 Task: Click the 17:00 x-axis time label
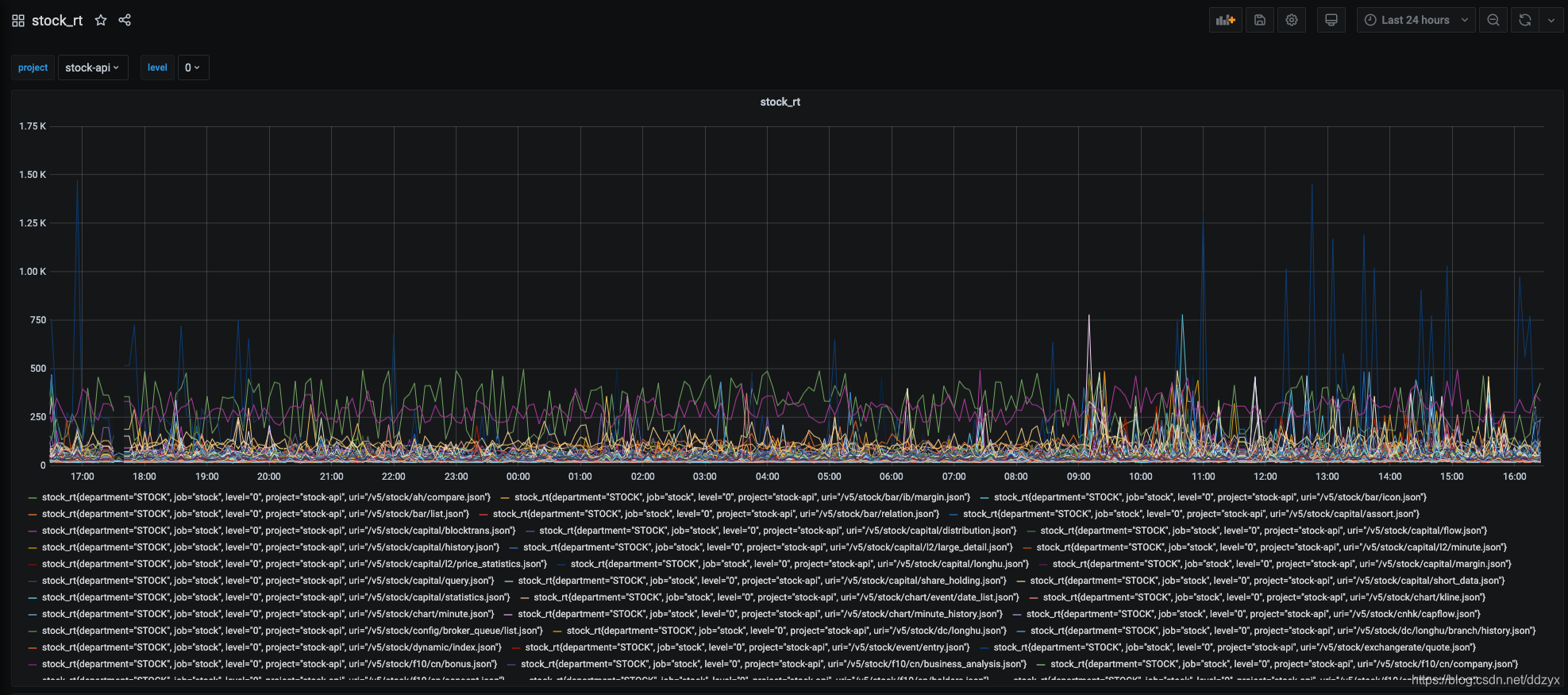pyautogui.click(x=83, y=477)
